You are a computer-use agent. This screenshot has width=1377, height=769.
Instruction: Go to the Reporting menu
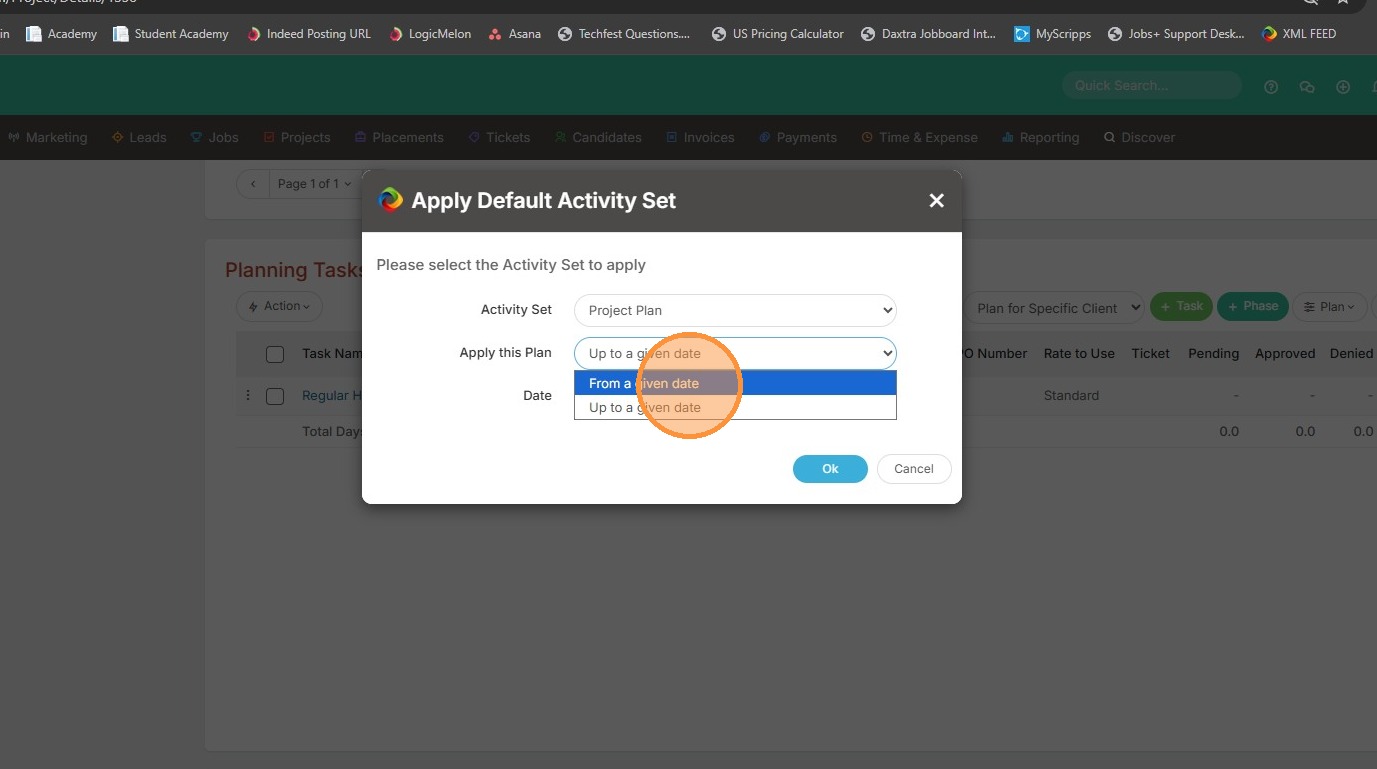coord(1040,138)
